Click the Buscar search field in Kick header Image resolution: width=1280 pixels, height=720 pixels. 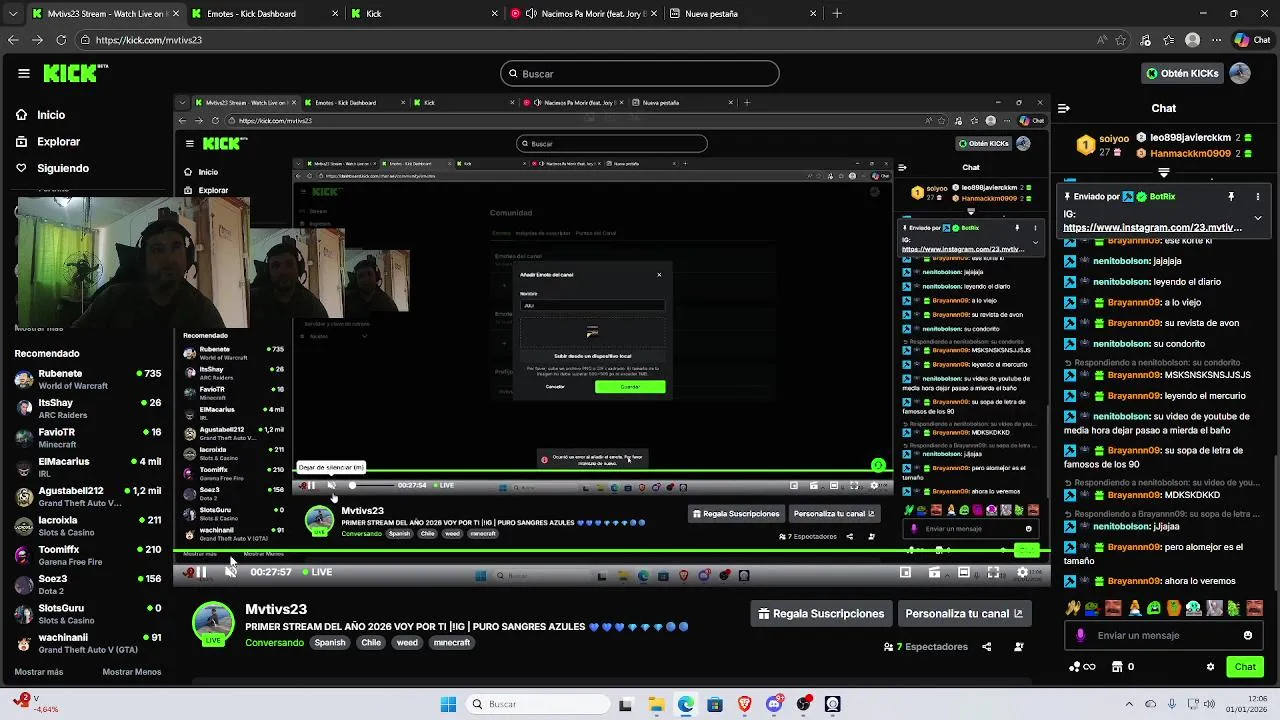click(x=640, y=74)
